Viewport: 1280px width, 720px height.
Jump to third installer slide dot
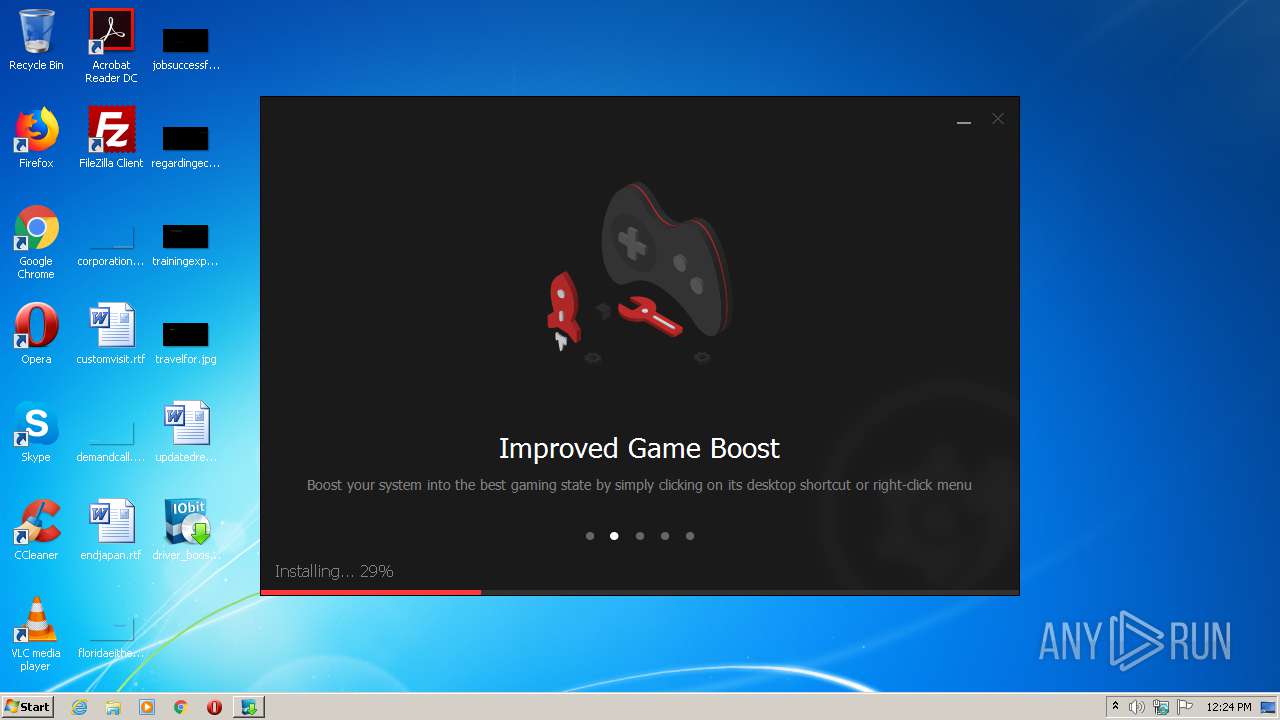click(x=640, y=536)
